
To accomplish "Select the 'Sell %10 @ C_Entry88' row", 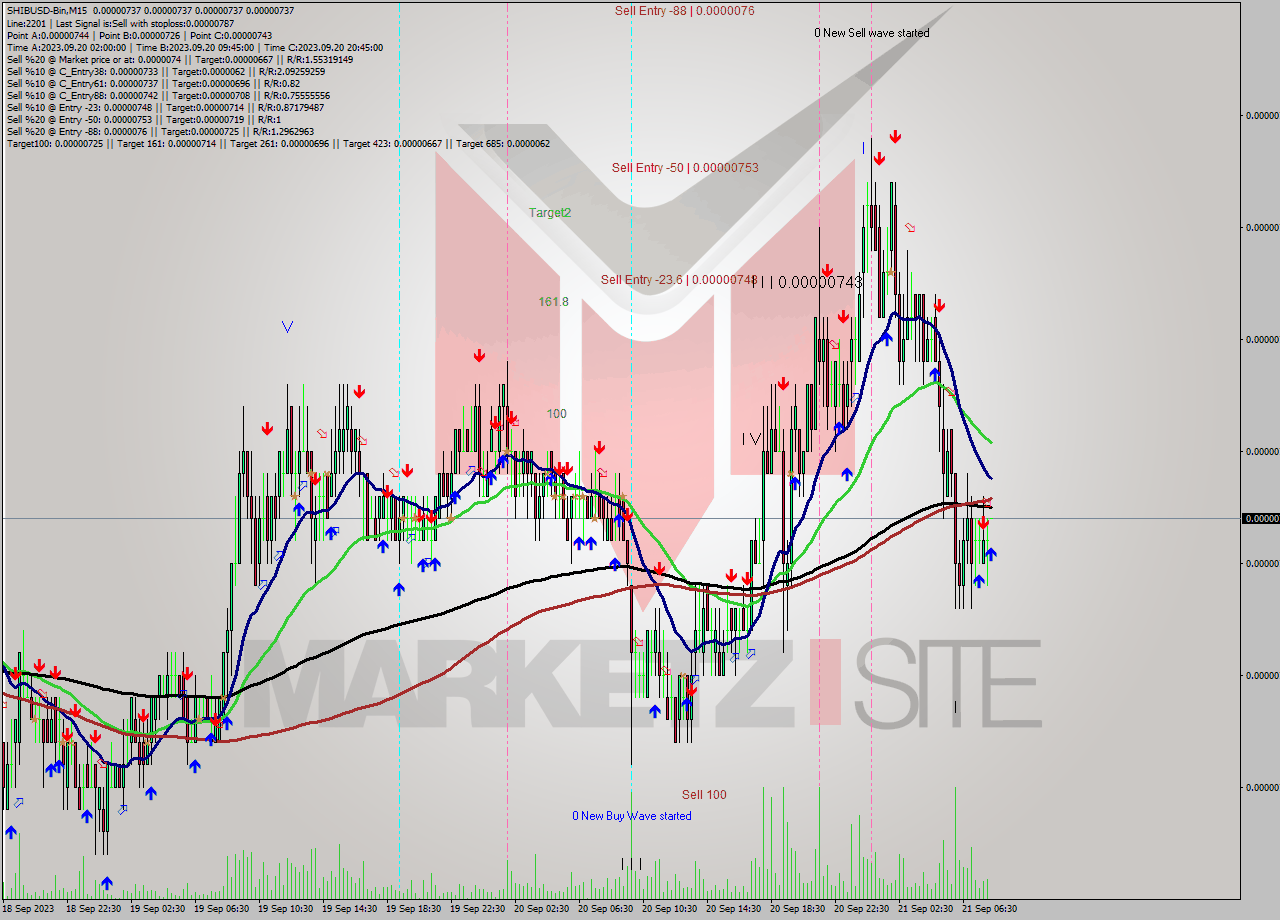I will pyautogui.click(x=168, y=96).
